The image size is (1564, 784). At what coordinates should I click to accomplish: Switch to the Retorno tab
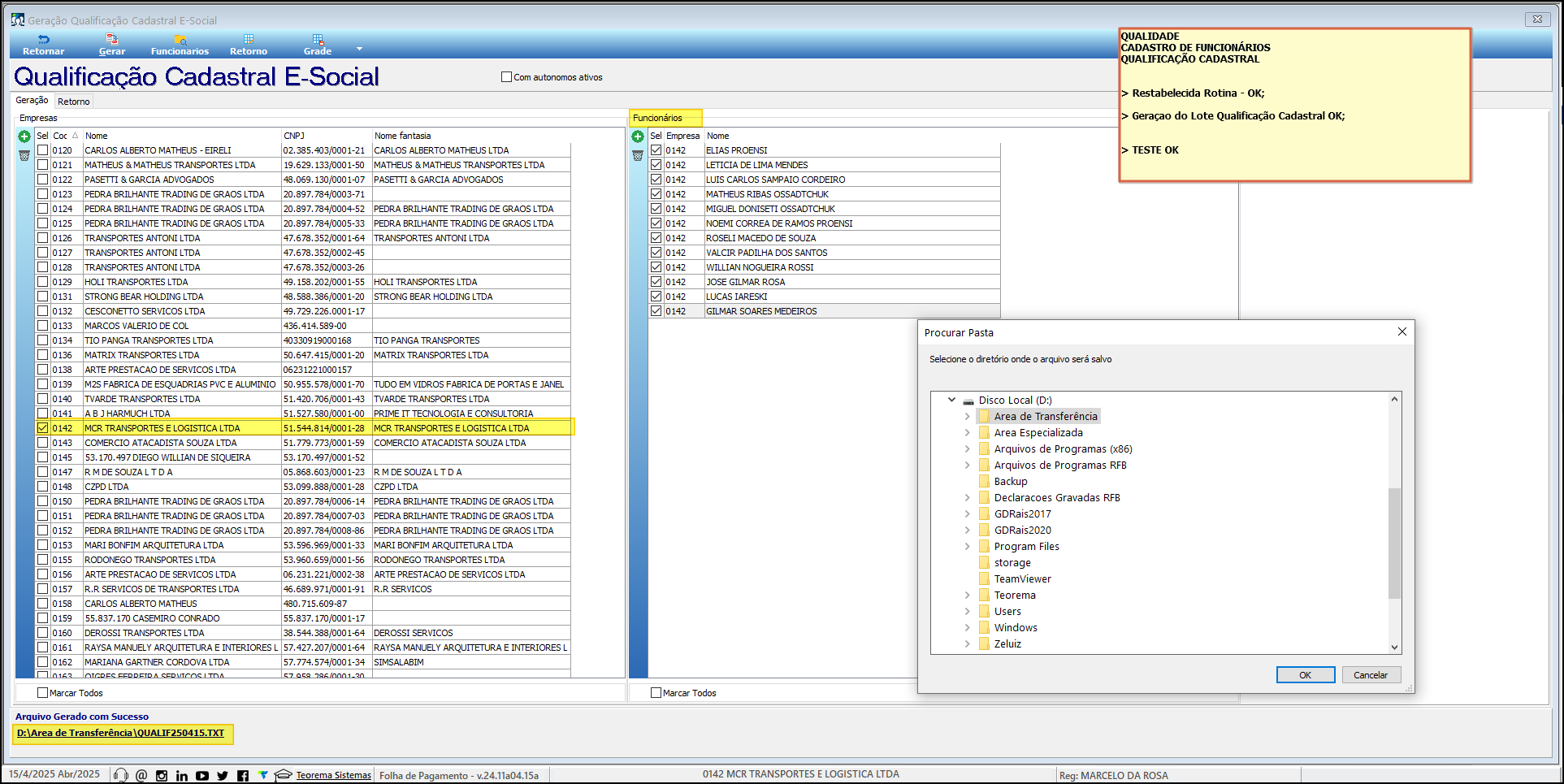tap(74, 102)
